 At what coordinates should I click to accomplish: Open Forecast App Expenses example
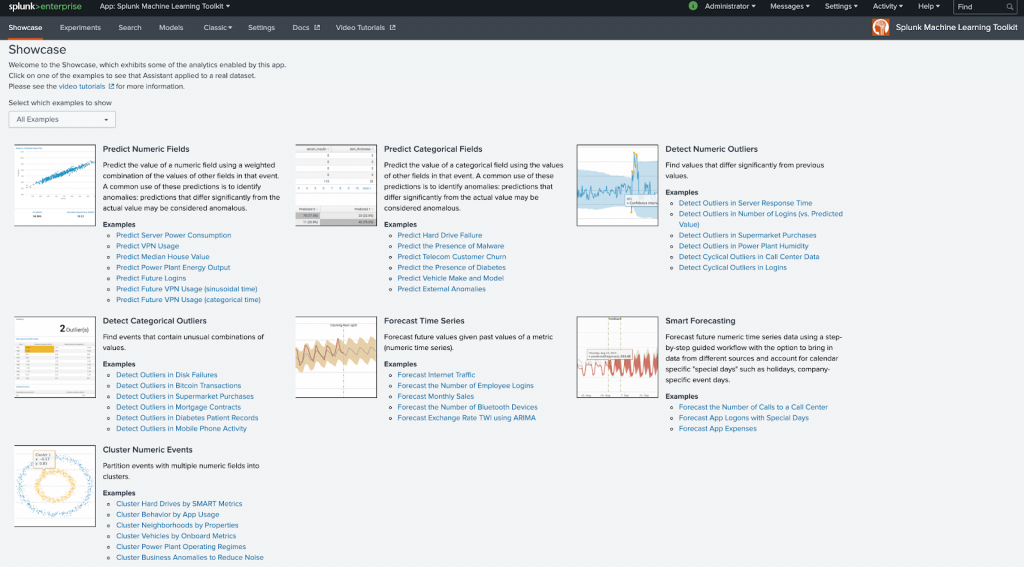click(718, 429)
